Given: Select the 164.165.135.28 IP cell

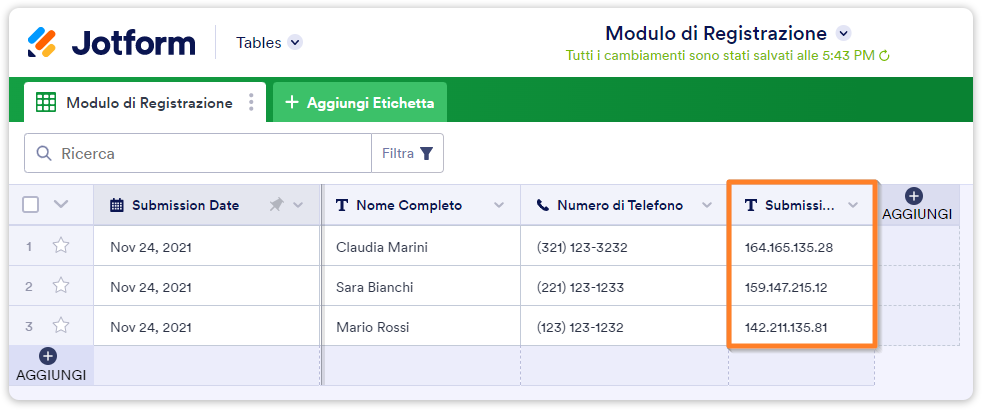Looking at the screenshot, I should [789, 246].
